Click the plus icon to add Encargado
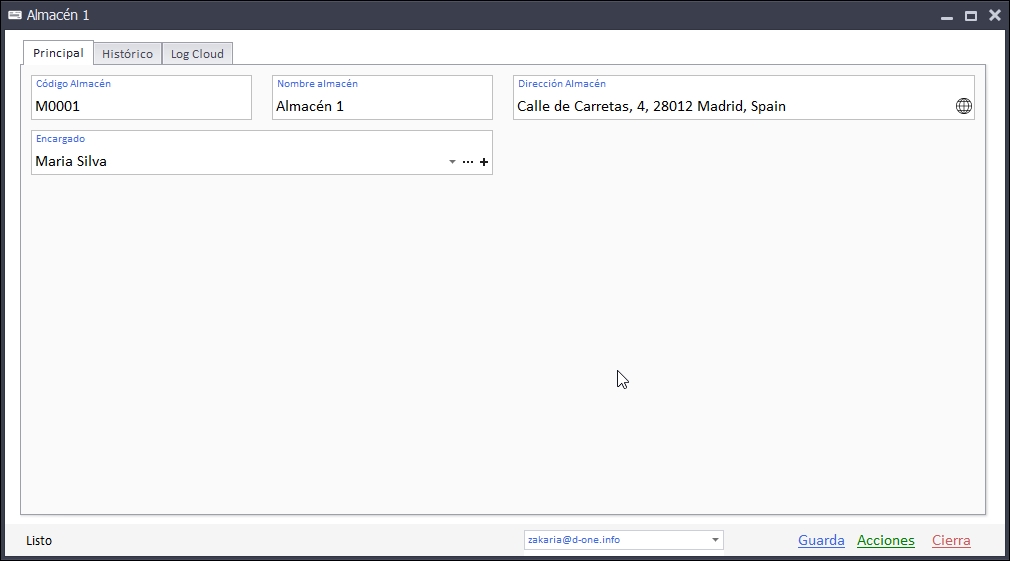Viewport: 1010px width, 561px height. click(484, 162)
